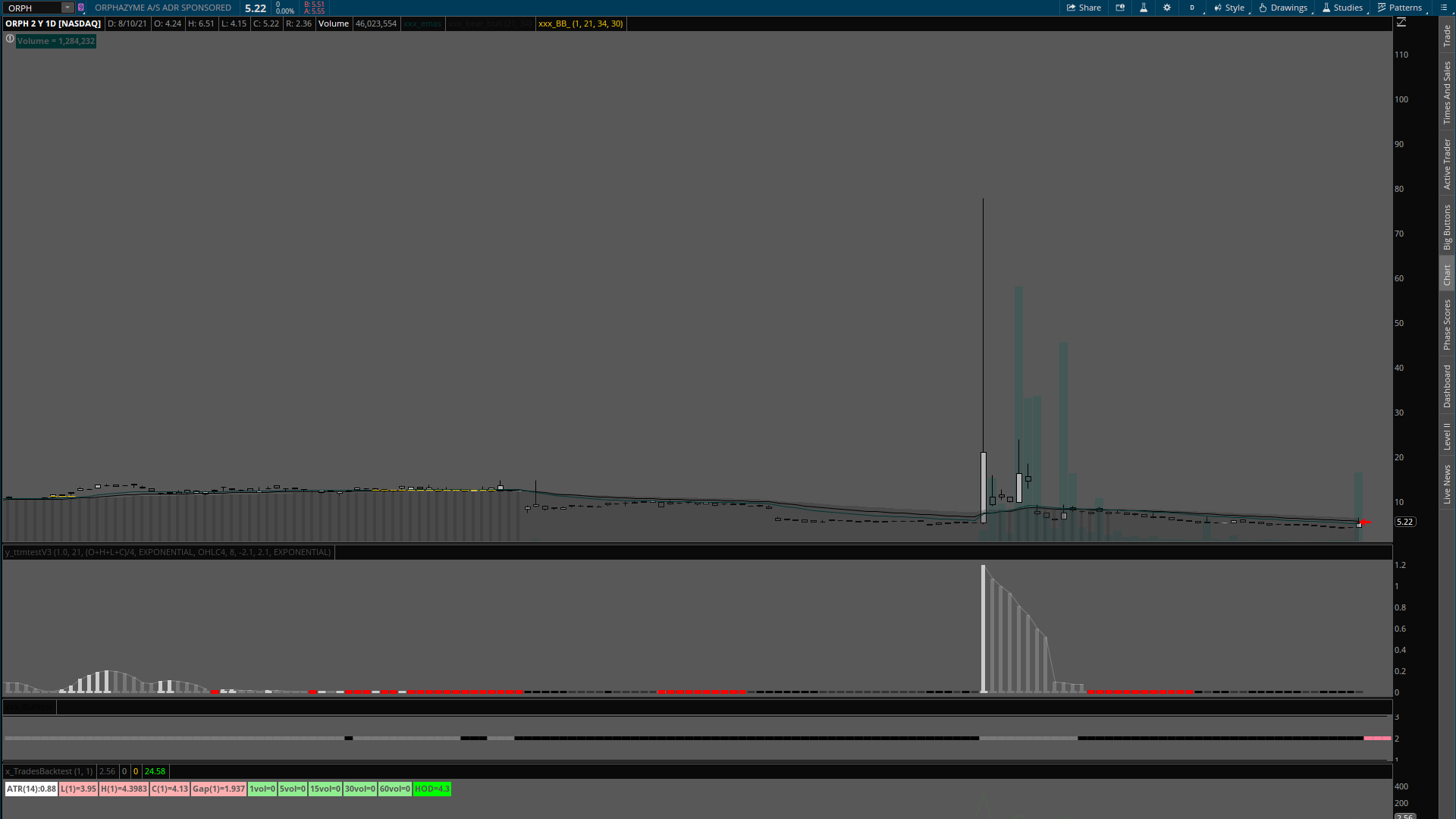Image resolution: width=1456 pixels, height=819 pixels.
Task: Open the Times And Sales sidebar tab
Action: tap(1447, 93)
